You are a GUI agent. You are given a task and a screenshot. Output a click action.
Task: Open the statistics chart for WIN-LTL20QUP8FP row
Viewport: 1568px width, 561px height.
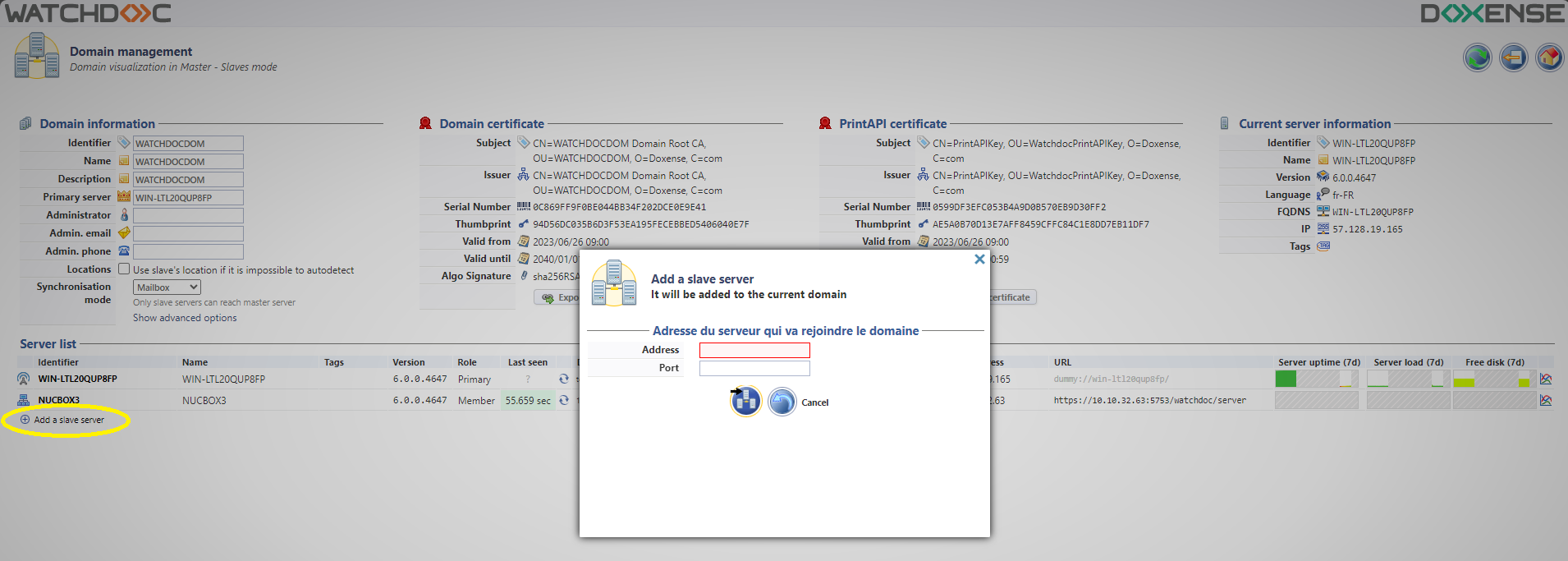point(1546,379)
